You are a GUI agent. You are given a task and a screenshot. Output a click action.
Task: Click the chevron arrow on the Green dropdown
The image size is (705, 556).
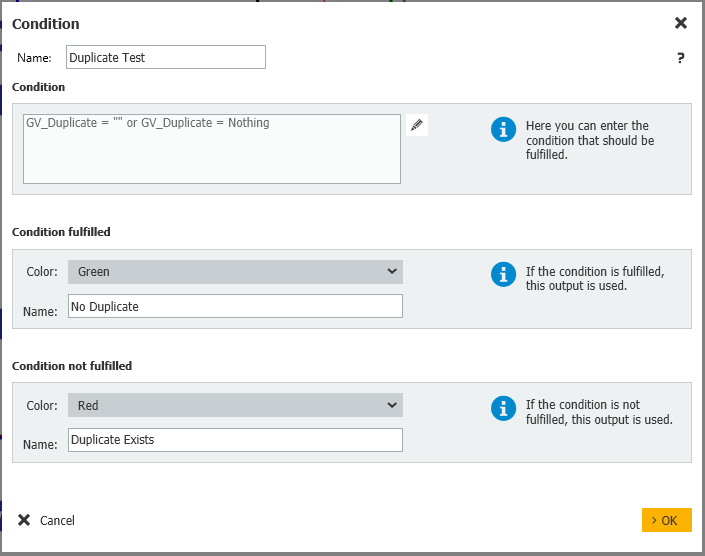point(391,272)
